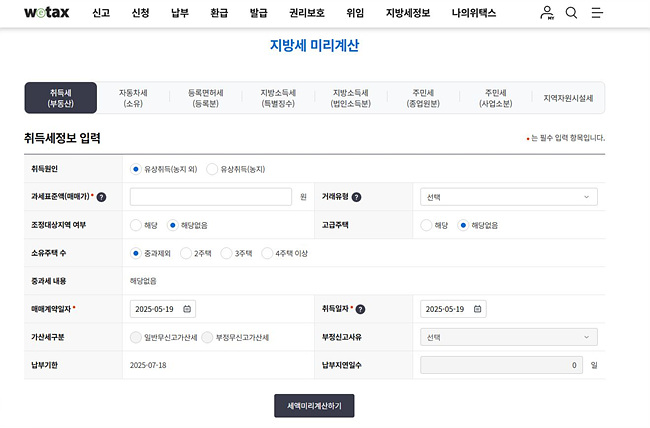Switch to 지역자원시설세 tab
This screenshot has height=428, width=650.
pyautogui.click(x=568, y=98)
